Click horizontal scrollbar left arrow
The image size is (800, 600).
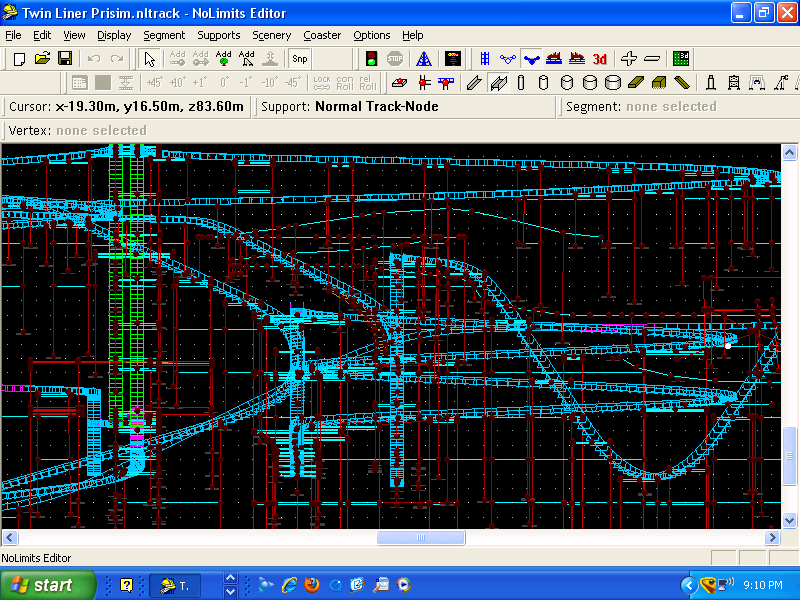[10, 537]
